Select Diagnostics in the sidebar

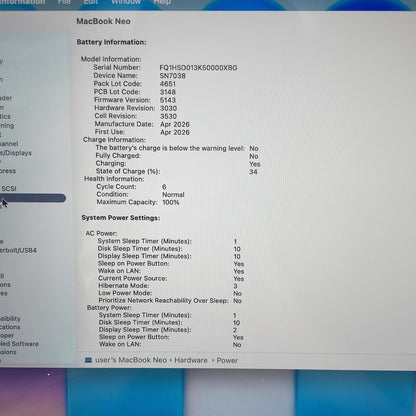(5, 116)
